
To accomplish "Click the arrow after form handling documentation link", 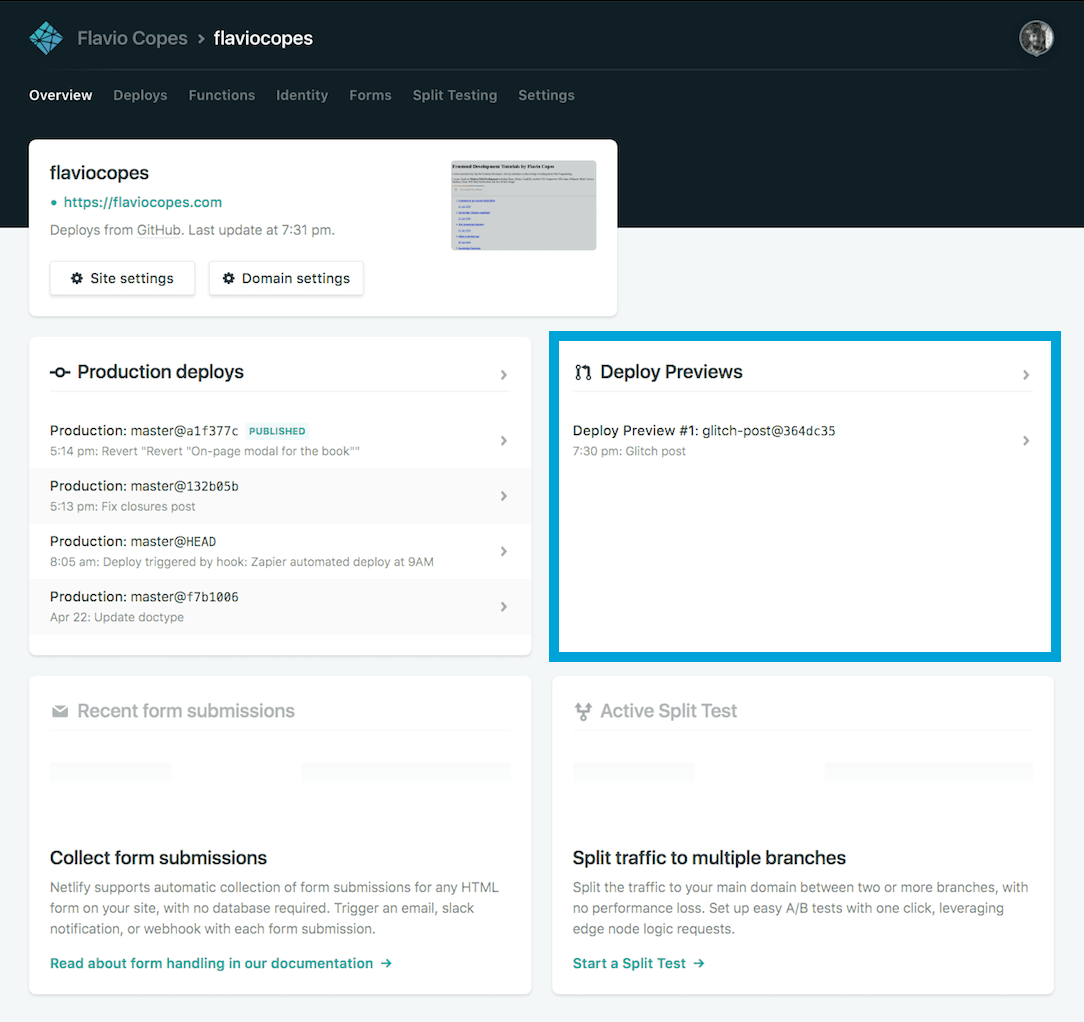I will pyautogui.click(x=386, y=963).
